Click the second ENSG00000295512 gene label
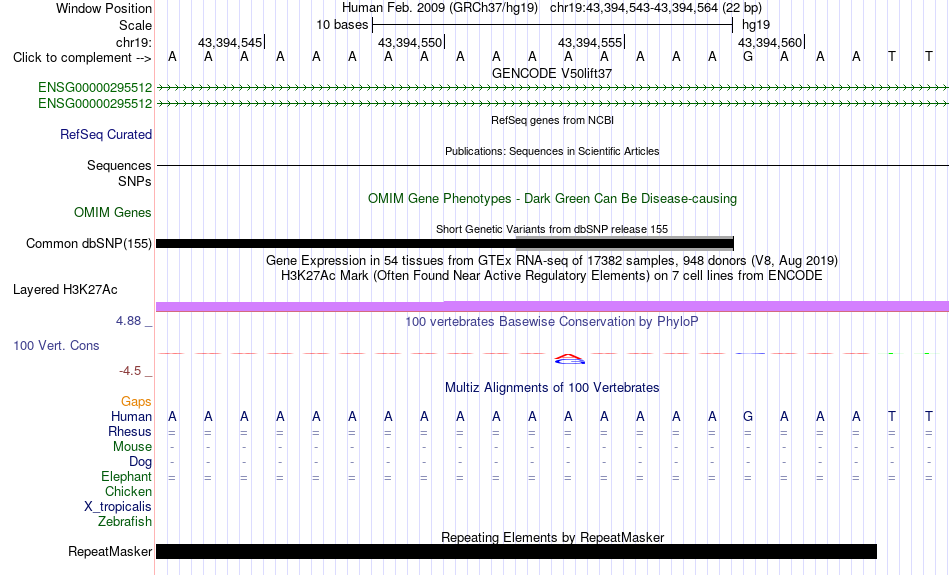The width and height of the screenshot is (950, 575). (x=95, y=104)
